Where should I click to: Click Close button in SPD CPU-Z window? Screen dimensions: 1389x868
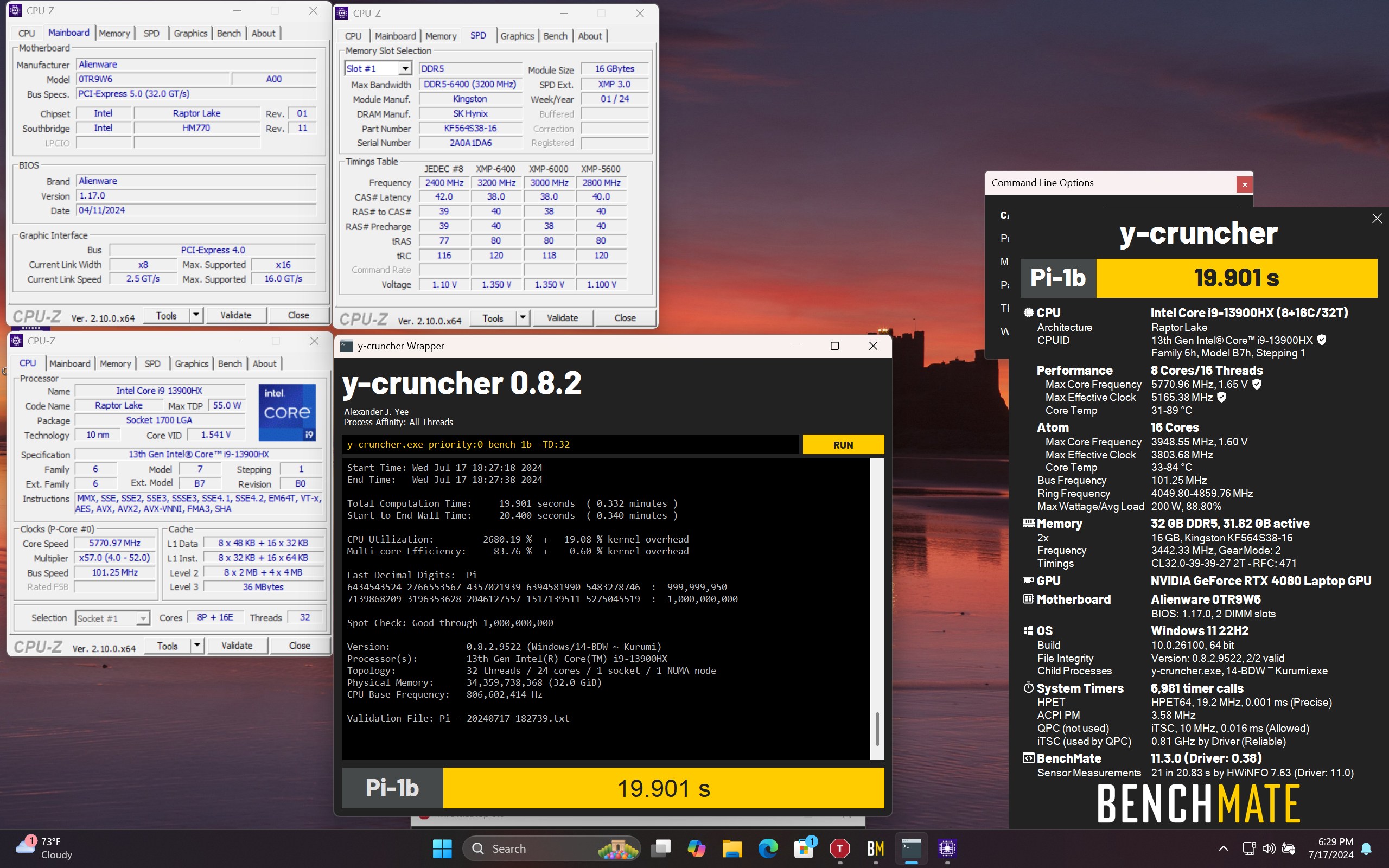(625, 317)
